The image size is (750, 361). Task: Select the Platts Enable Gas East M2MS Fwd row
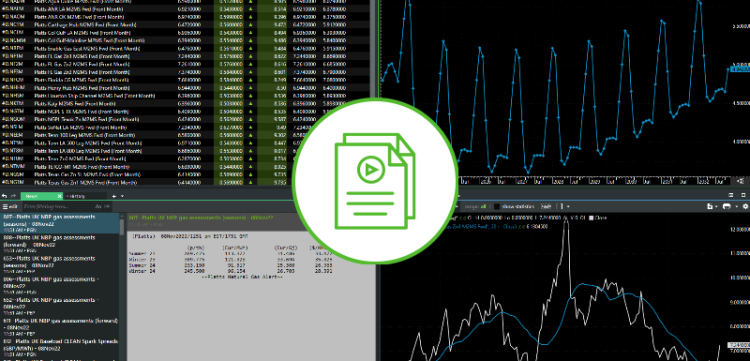pos(184,48)
